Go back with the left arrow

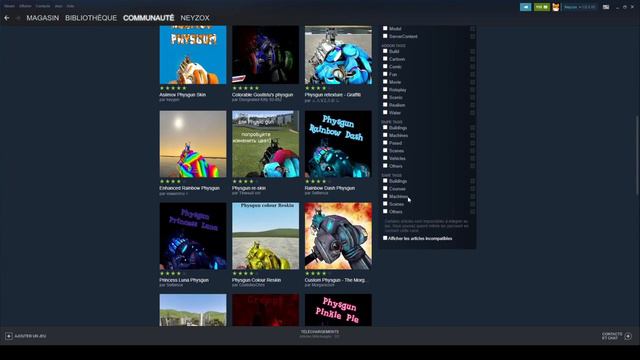coord(7,18)
